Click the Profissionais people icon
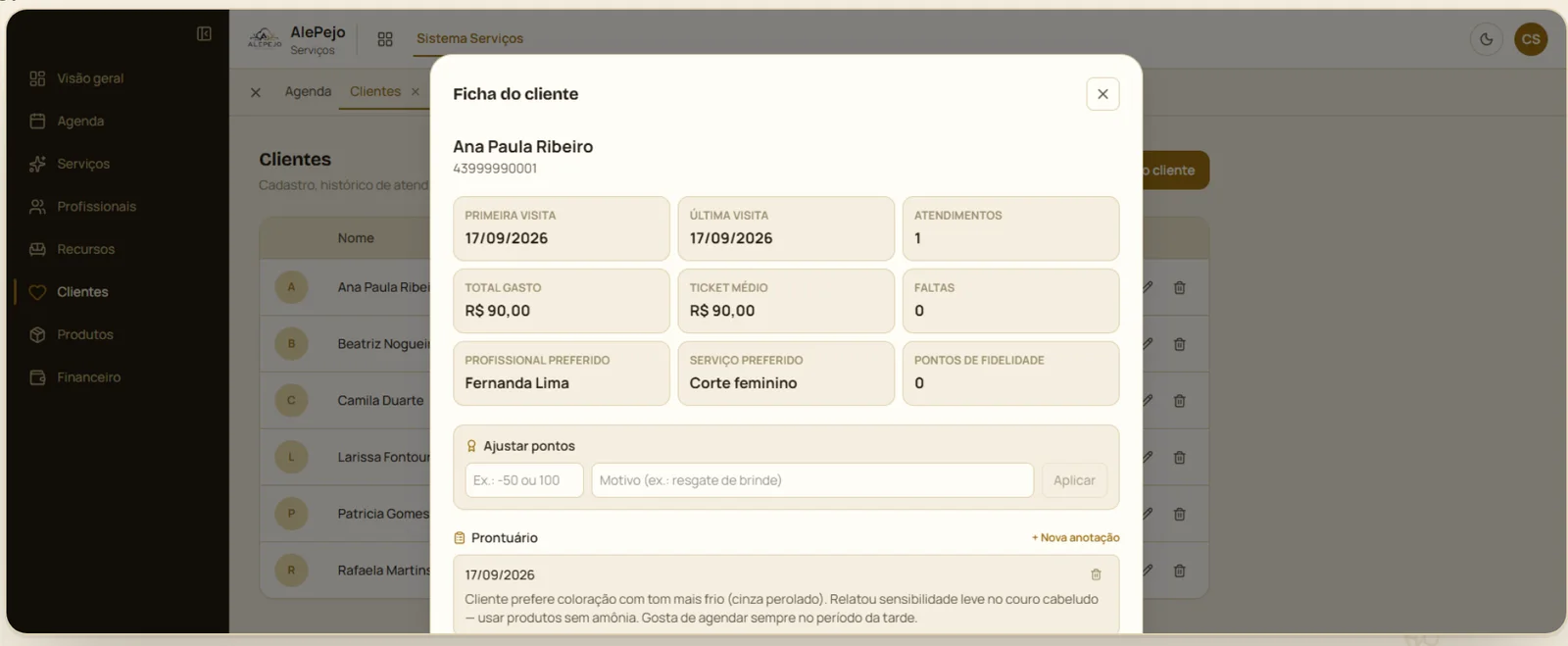The image size is (1568, 646). click(x=37, y=207)
